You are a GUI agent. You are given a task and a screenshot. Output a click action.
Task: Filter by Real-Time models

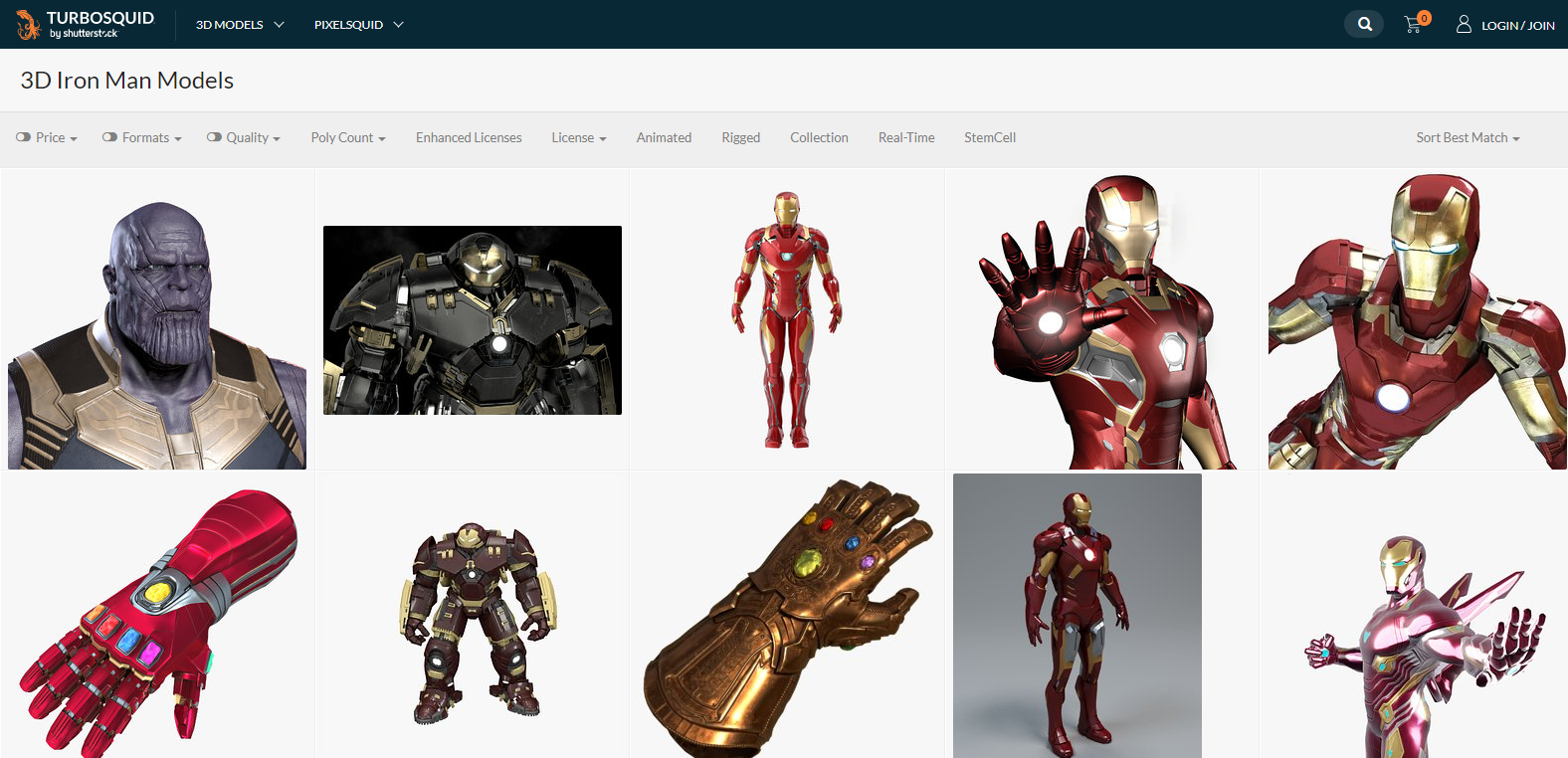point(906,137)
